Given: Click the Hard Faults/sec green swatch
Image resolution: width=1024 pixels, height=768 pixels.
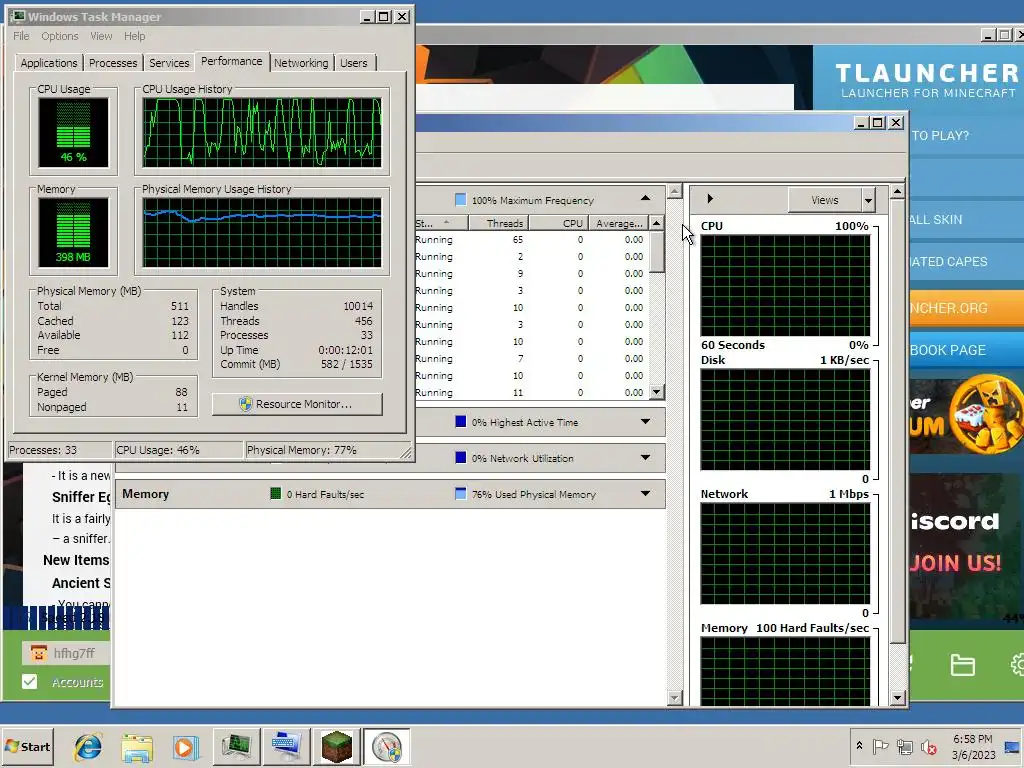Looking at the screenshot, I should tap(276, 494).
